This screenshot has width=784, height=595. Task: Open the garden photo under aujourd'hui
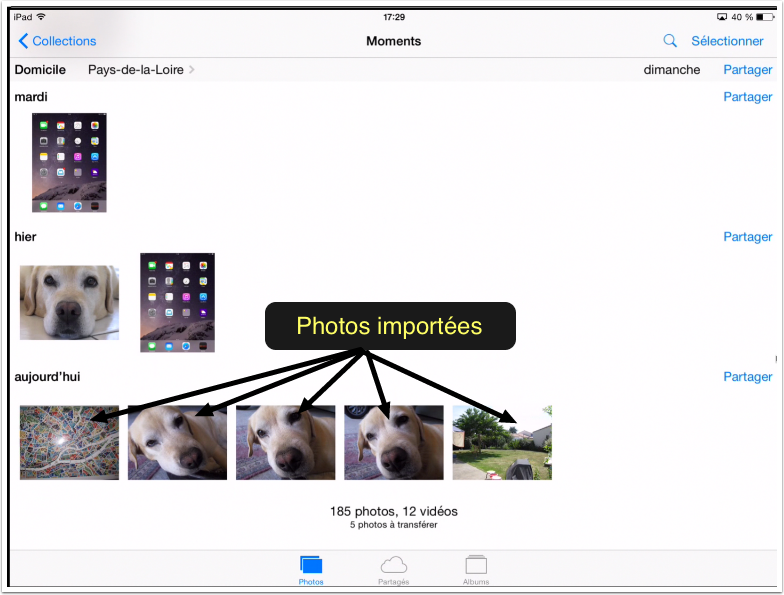tap(501, 443)
